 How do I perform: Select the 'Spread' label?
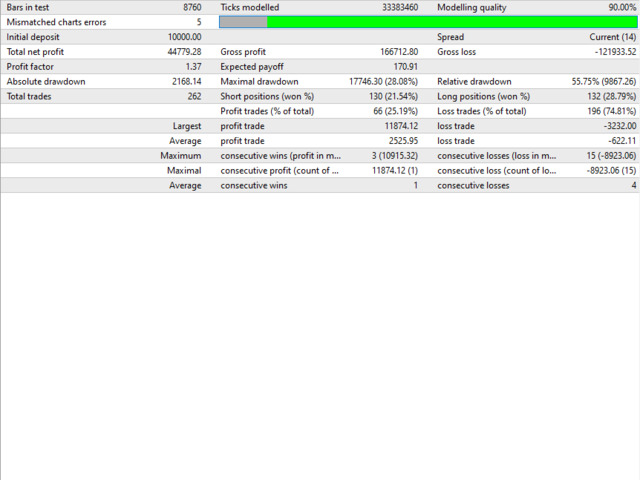(x=451, y=37)
